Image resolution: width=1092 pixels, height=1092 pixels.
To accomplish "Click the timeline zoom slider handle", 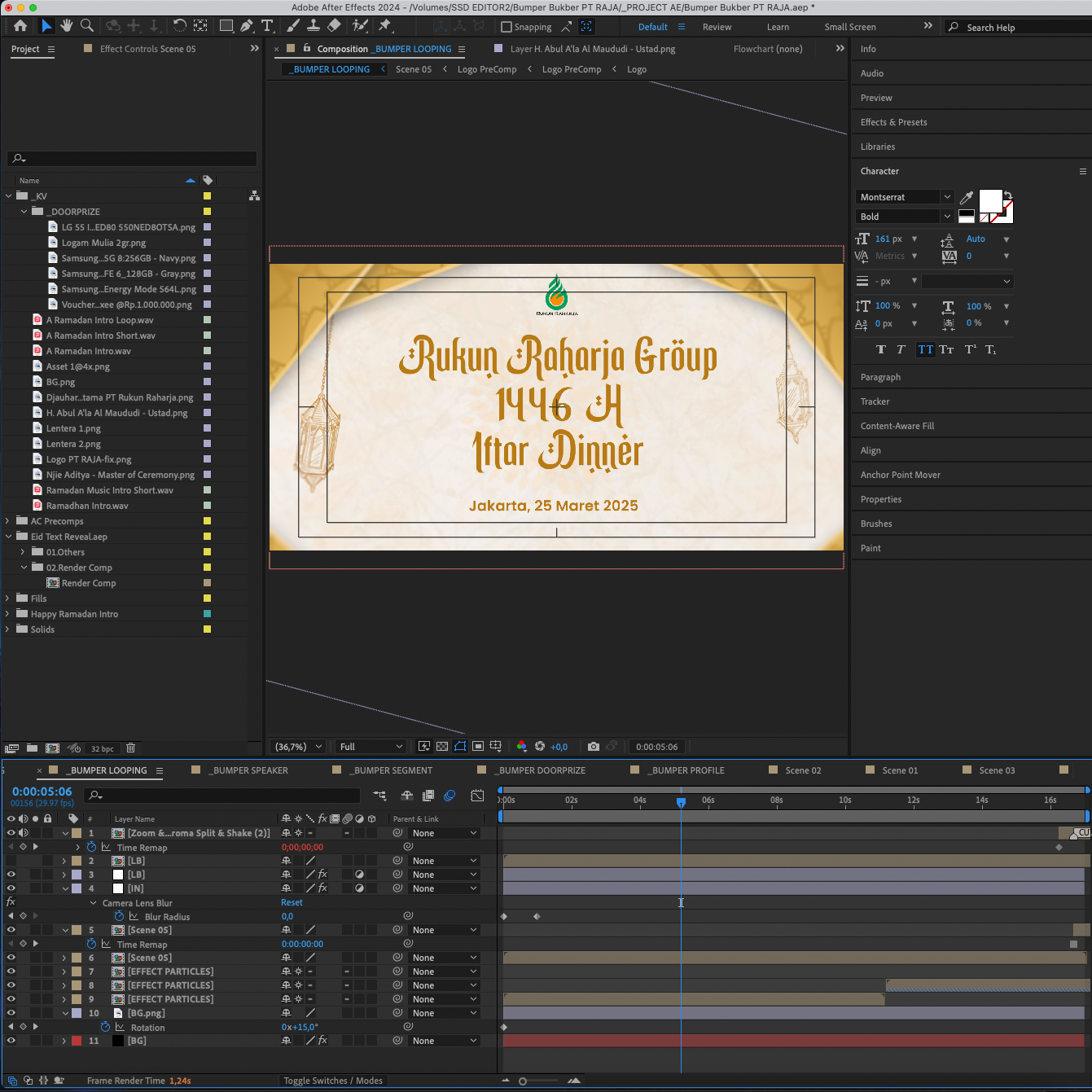I will pyautogui.click(x=523, y=1081).
